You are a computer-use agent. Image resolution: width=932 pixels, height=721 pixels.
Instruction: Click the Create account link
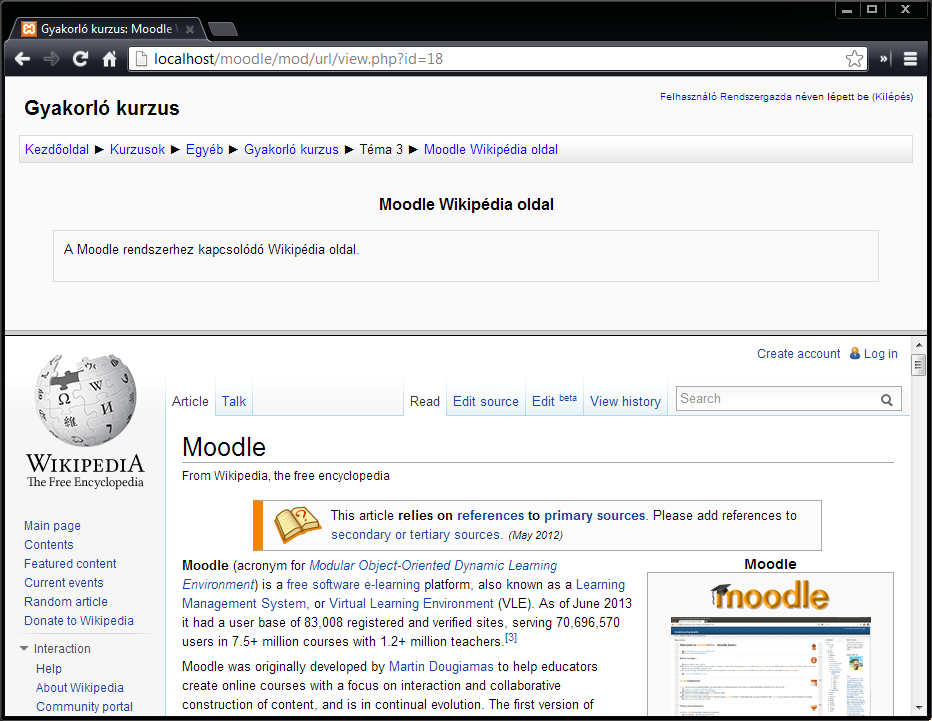[798, 354]
